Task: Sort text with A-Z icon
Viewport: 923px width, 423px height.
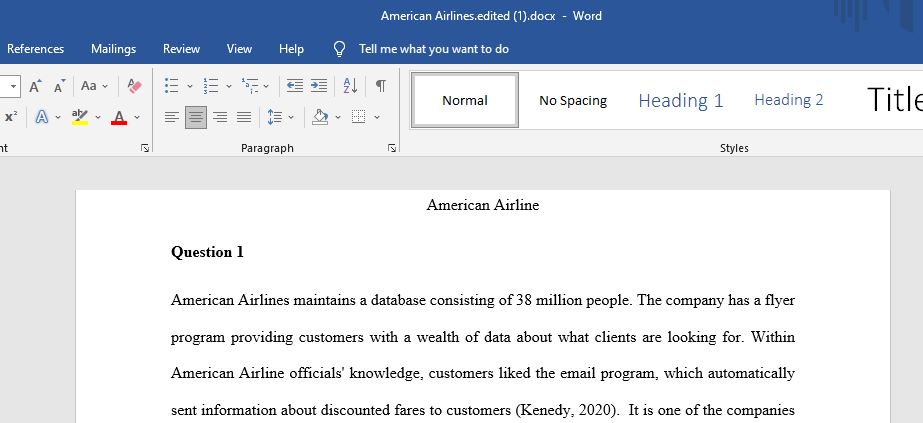Action: [x=350, y=86]
